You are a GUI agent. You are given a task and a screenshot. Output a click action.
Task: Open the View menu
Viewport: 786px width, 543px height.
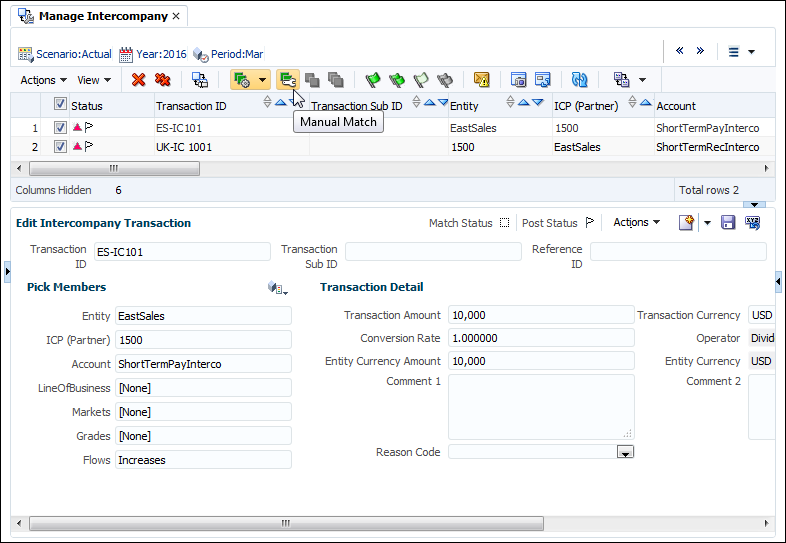94,80
